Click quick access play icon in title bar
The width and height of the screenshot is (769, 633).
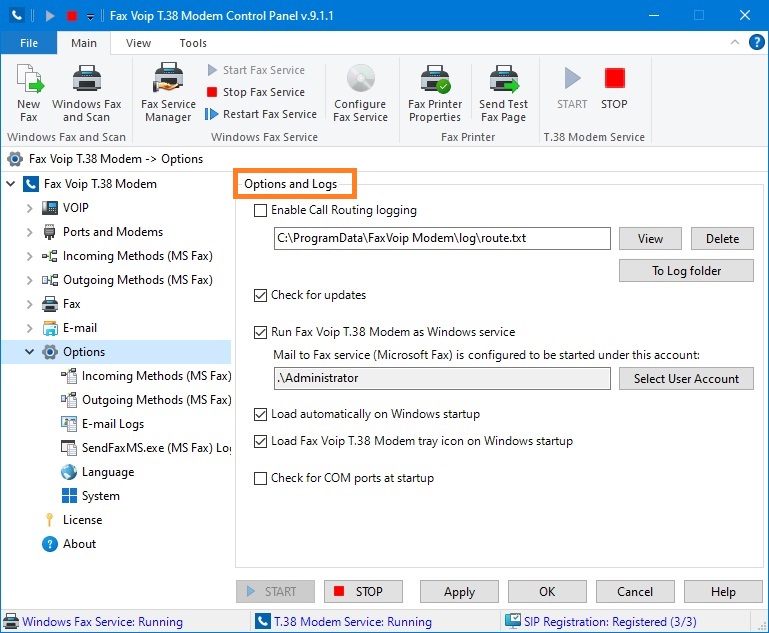pos(50,16)
